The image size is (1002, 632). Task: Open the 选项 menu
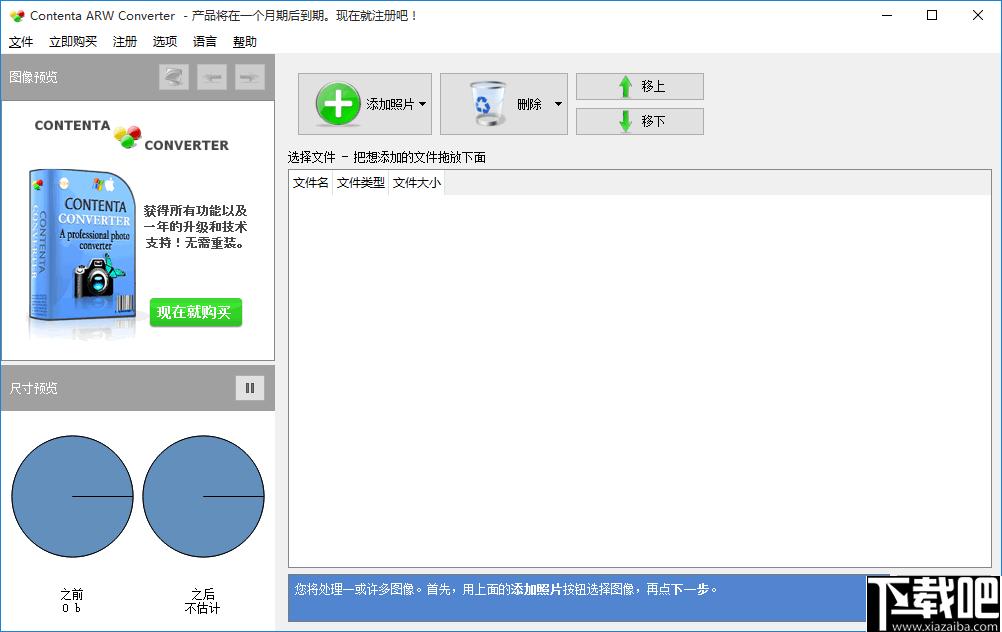165,42
